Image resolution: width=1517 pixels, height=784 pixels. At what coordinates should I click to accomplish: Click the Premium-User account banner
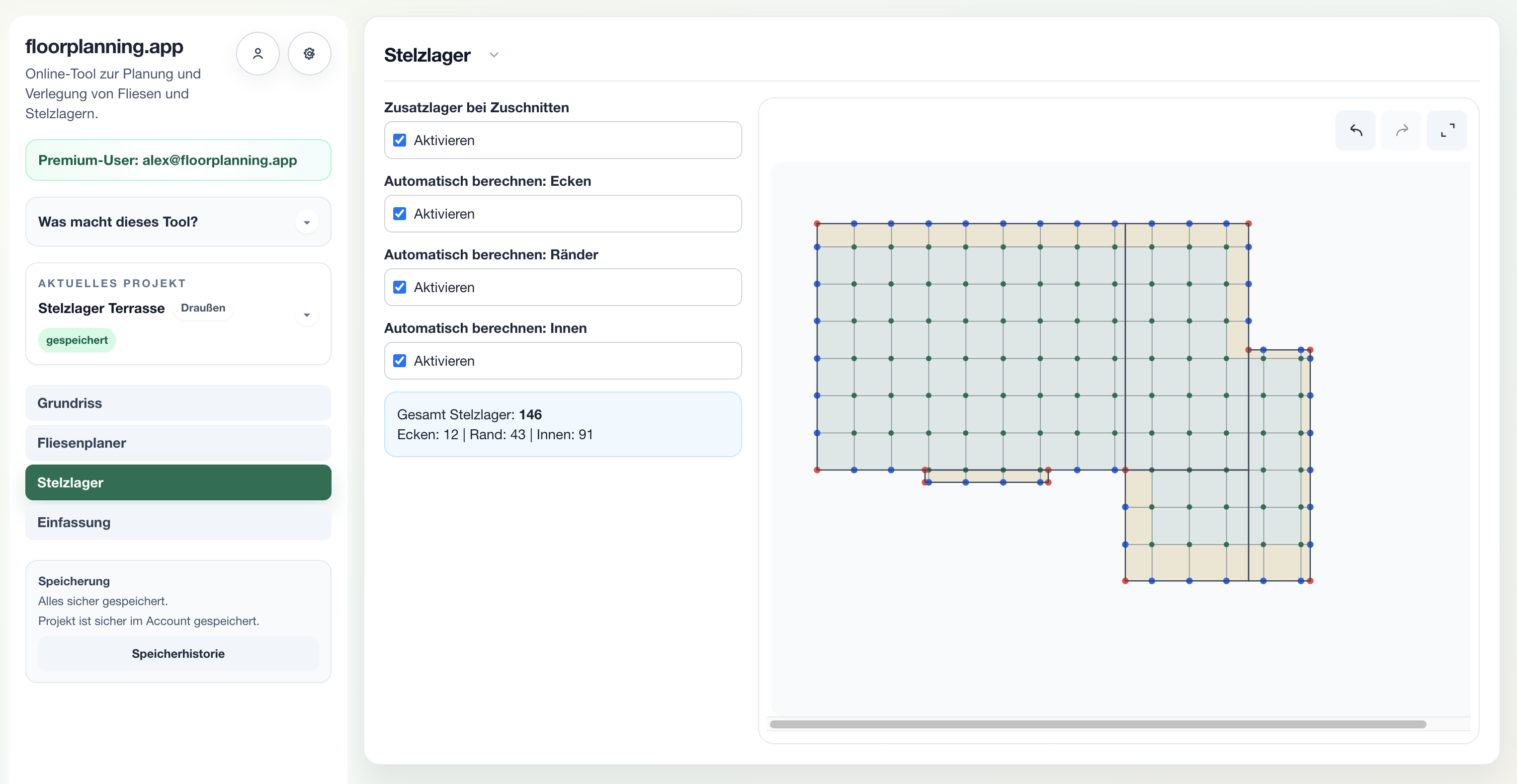tap(178, 160)
